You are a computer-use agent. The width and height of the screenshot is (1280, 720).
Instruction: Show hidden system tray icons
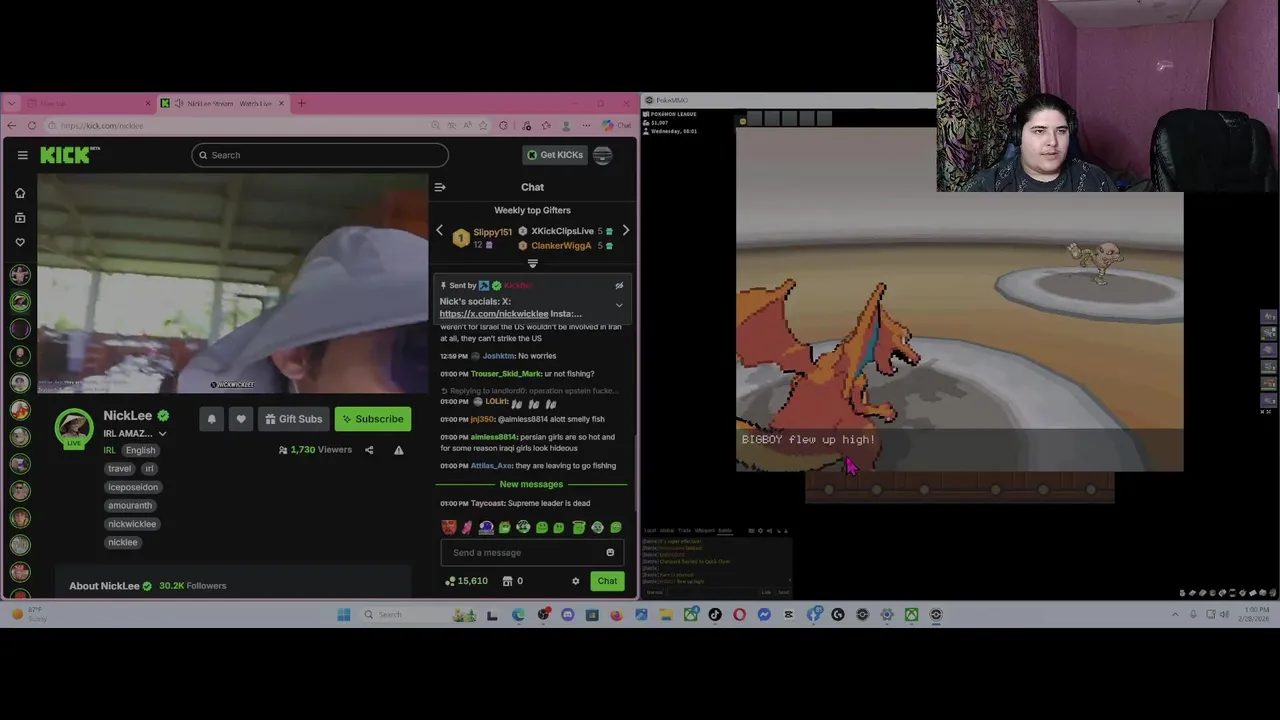click(1175, 614)
